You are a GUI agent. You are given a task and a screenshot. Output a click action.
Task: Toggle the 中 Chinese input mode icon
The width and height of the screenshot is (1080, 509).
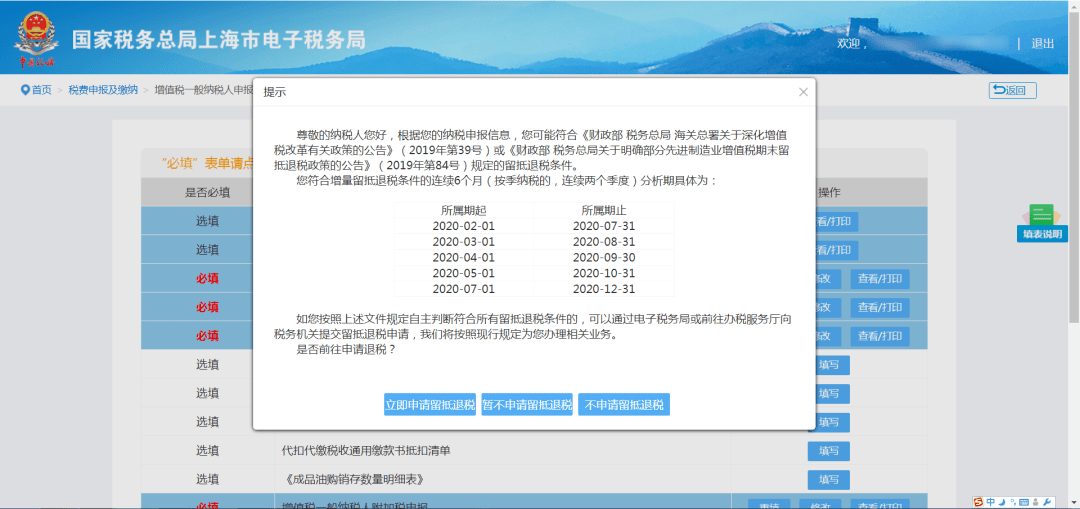[x=990, y=501]
